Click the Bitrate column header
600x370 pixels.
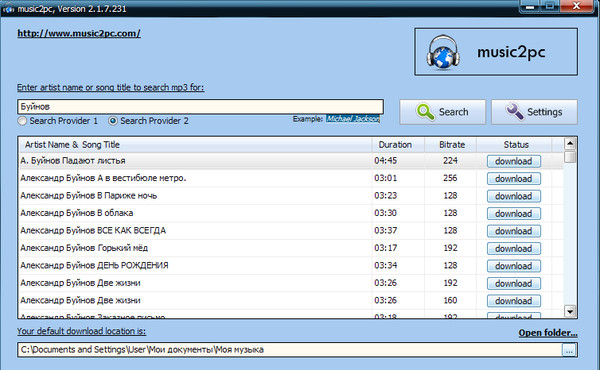[x=450, y=145]
